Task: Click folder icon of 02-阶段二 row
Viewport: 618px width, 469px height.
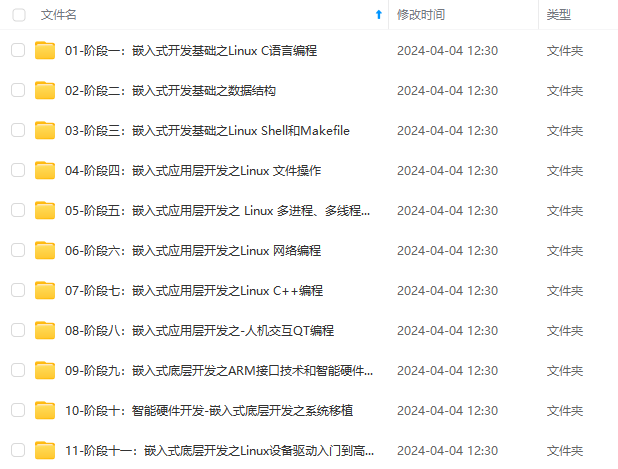Action: point(45,90)
